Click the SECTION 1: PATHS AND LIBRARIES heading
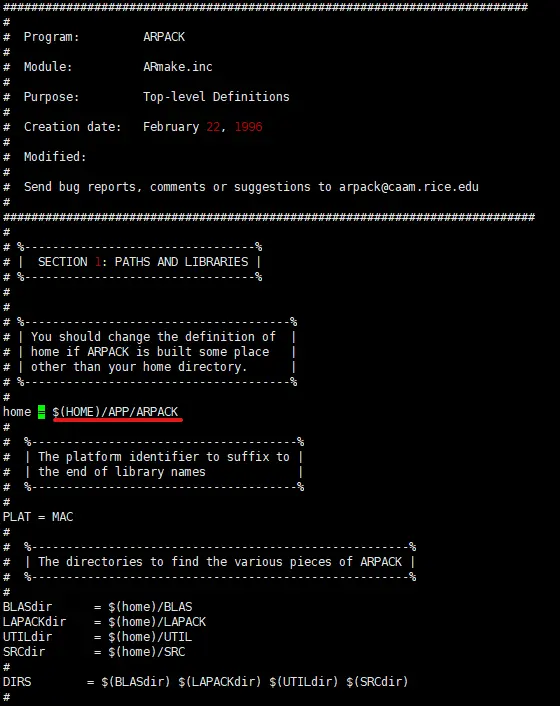Screen dimensions: 560x706 143,262
